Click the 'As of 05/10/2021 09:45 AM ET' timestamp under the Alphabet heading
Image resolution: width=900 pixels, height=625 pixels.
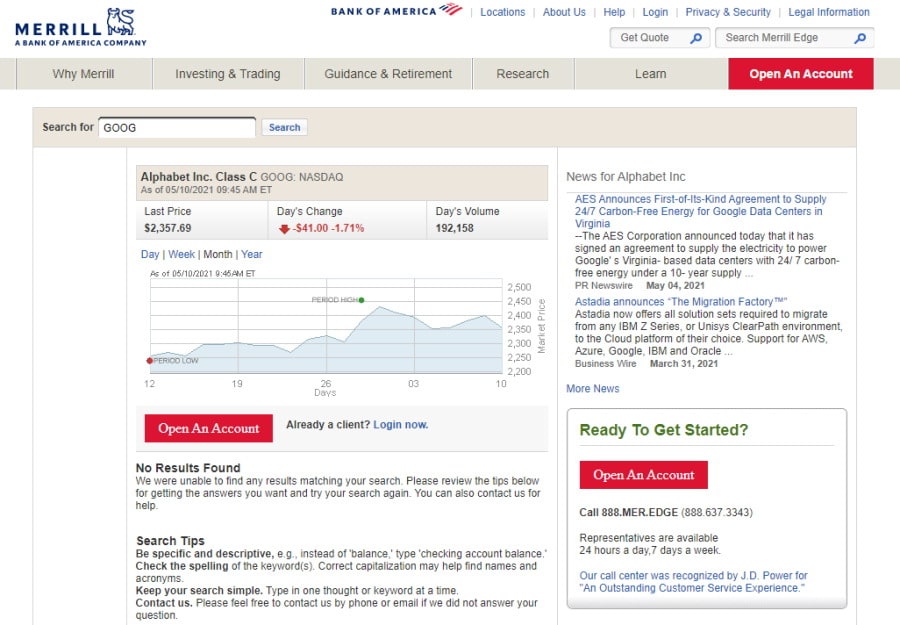pos(206,190)
